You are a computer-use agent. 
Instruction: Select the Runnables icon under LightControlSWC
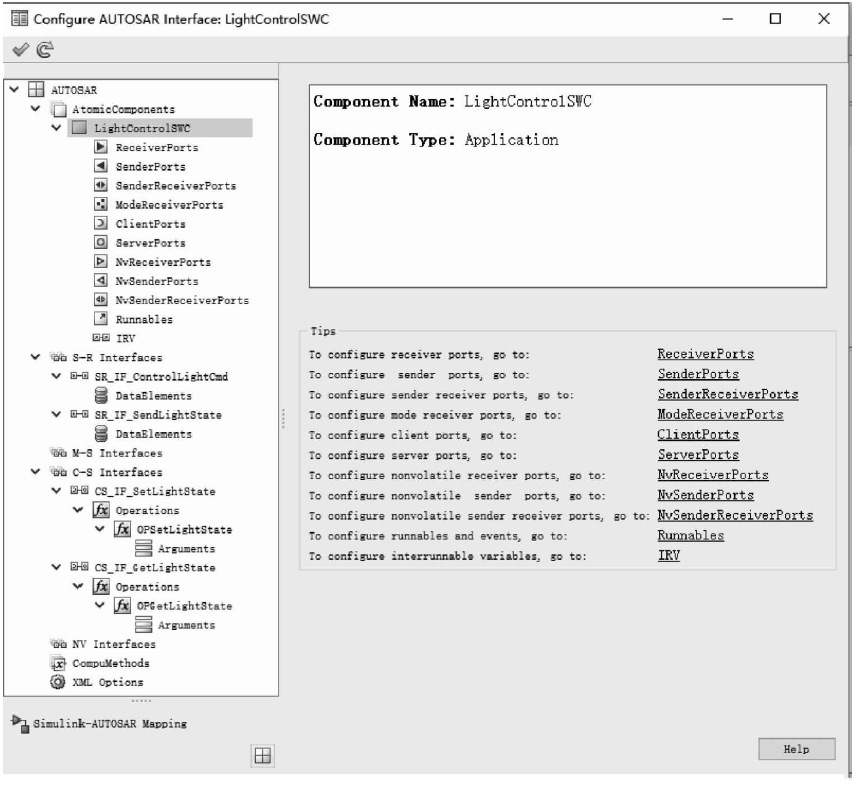click(x=102, y=320)
